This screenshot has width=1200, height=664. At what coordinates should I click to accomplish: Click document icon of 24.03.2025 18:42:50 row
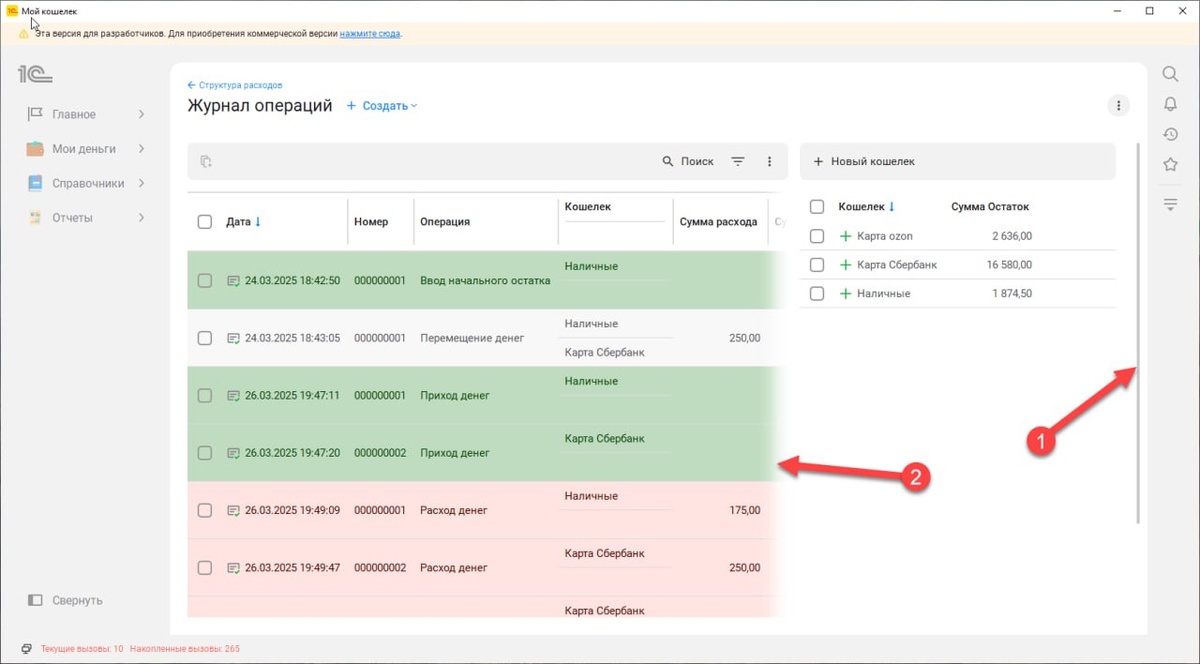[x=234, y=281]
